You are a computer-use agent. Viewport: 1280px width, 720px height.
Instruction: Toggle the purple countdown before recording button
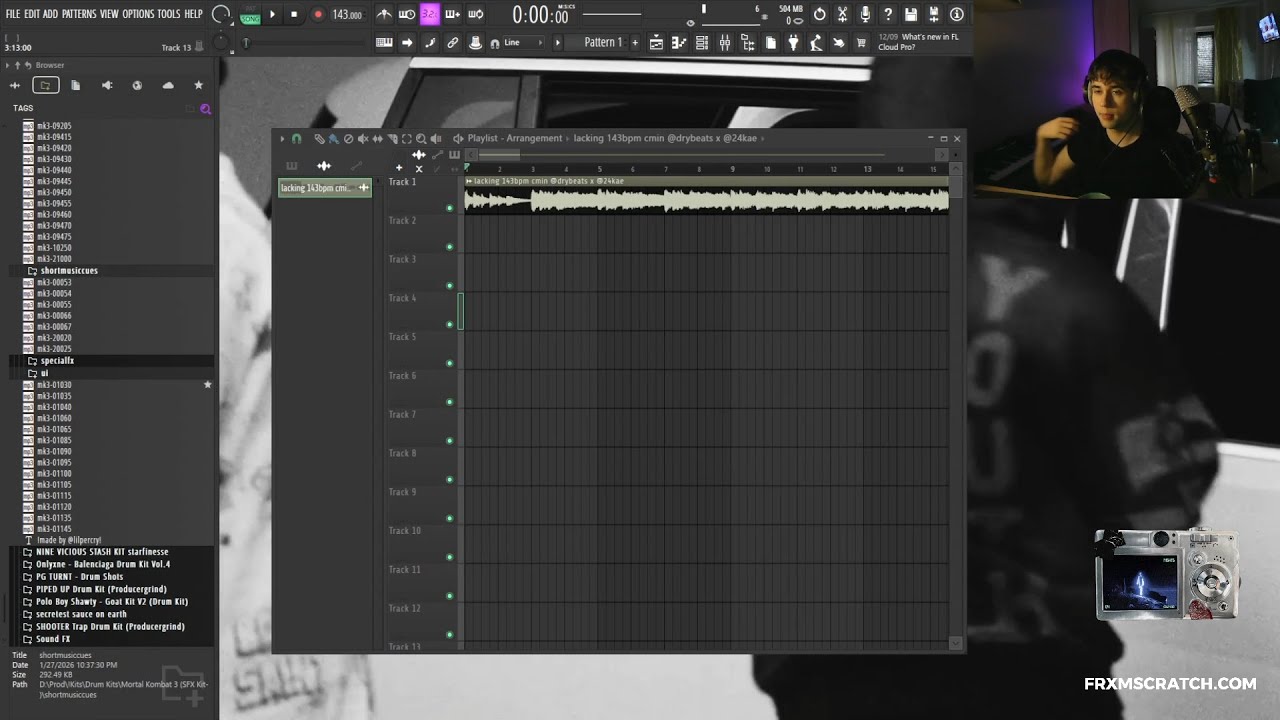point(430,14)
